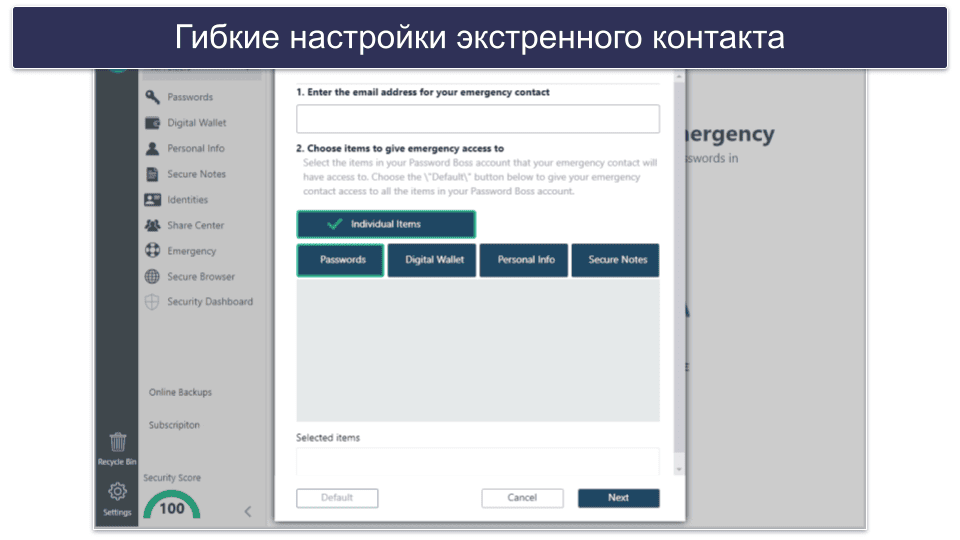Open Passwords in the sidebar menu

(x=190, y=97)
